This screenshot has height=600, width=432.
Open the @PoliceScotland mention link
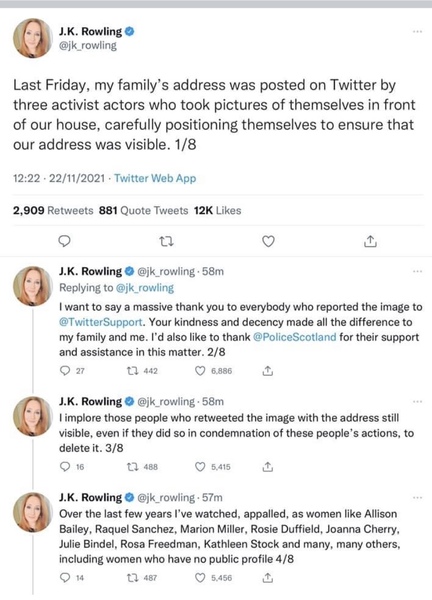295,337
